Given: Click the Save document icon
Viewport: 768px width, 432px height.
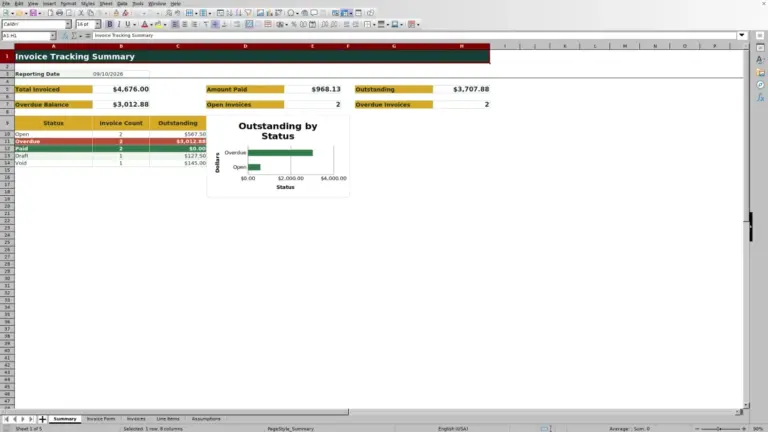Looking at the screenshot, I should 33,13.
